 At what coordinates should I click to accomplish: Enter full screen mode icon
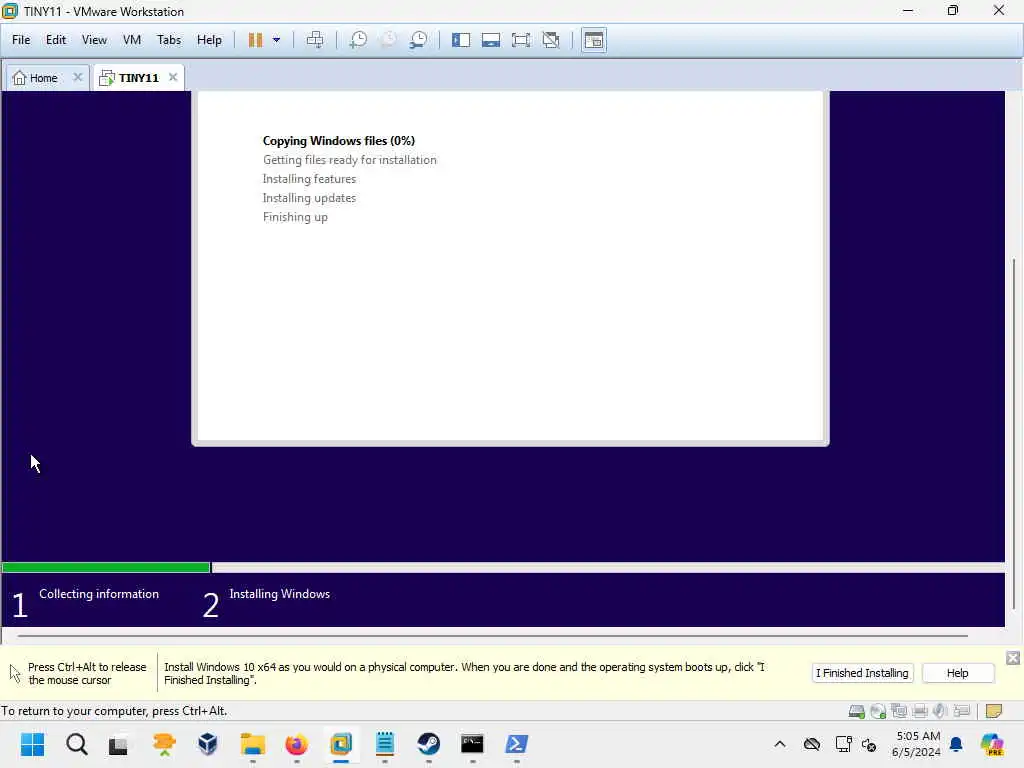tap(521, 40)
